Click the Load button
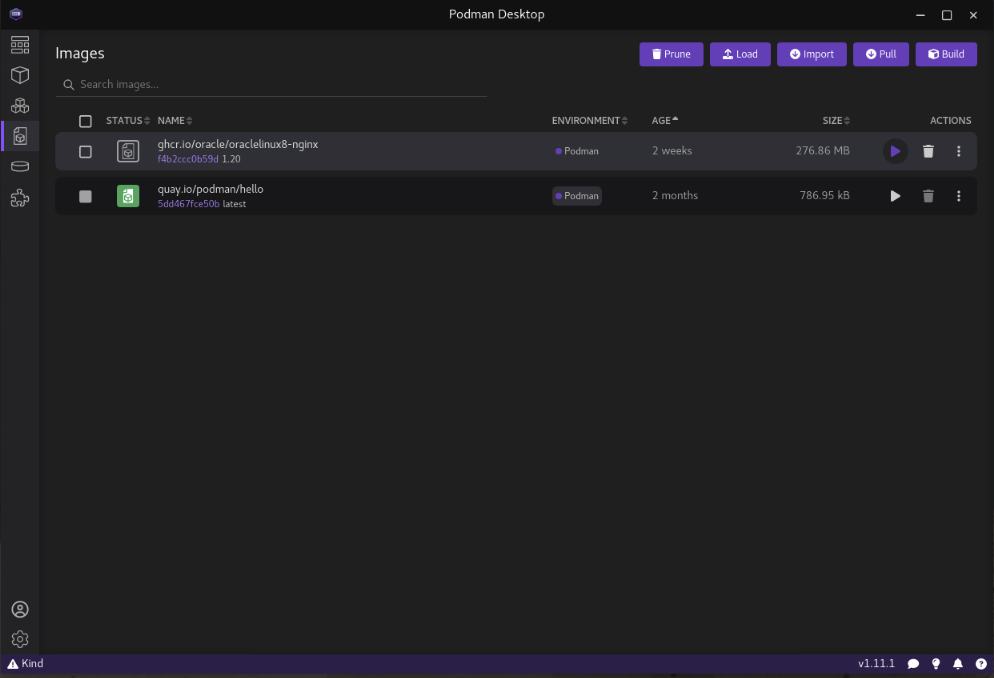994x678 pixels. point(740,54)
